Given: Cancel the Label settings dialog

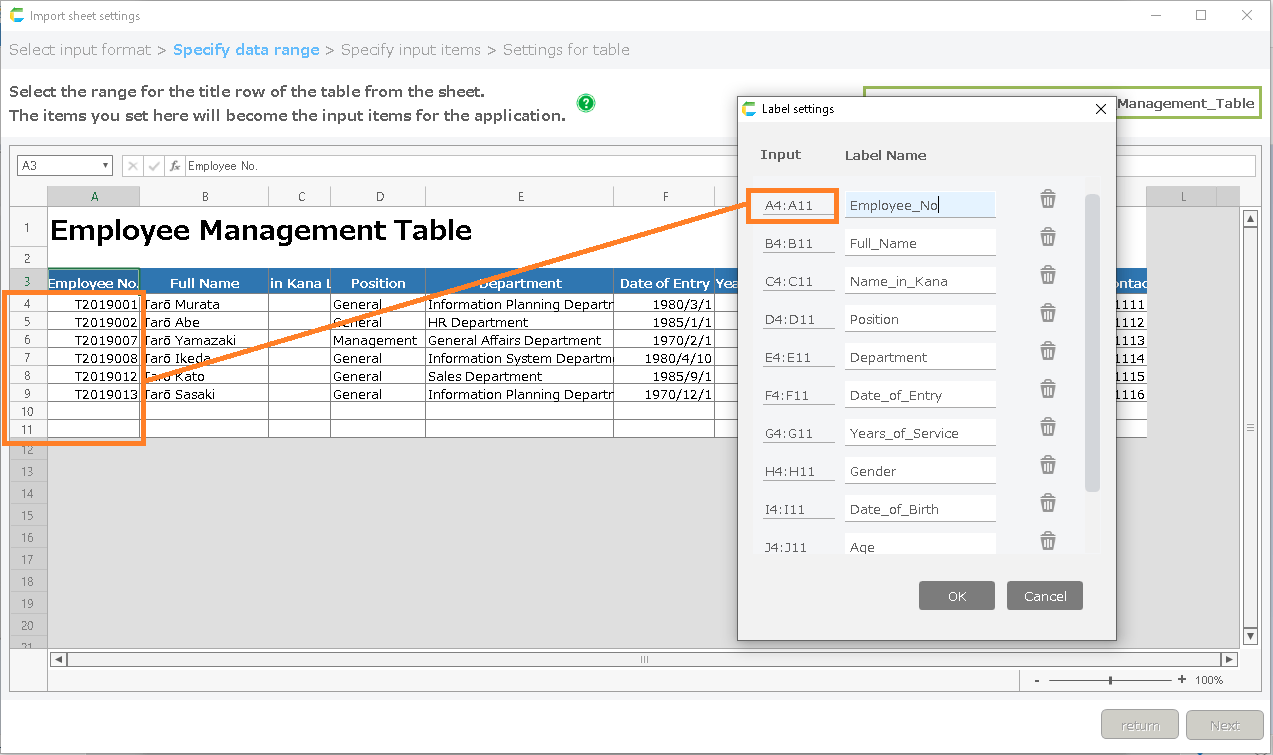Looking at the screenshot, I should pos(1044,596).
